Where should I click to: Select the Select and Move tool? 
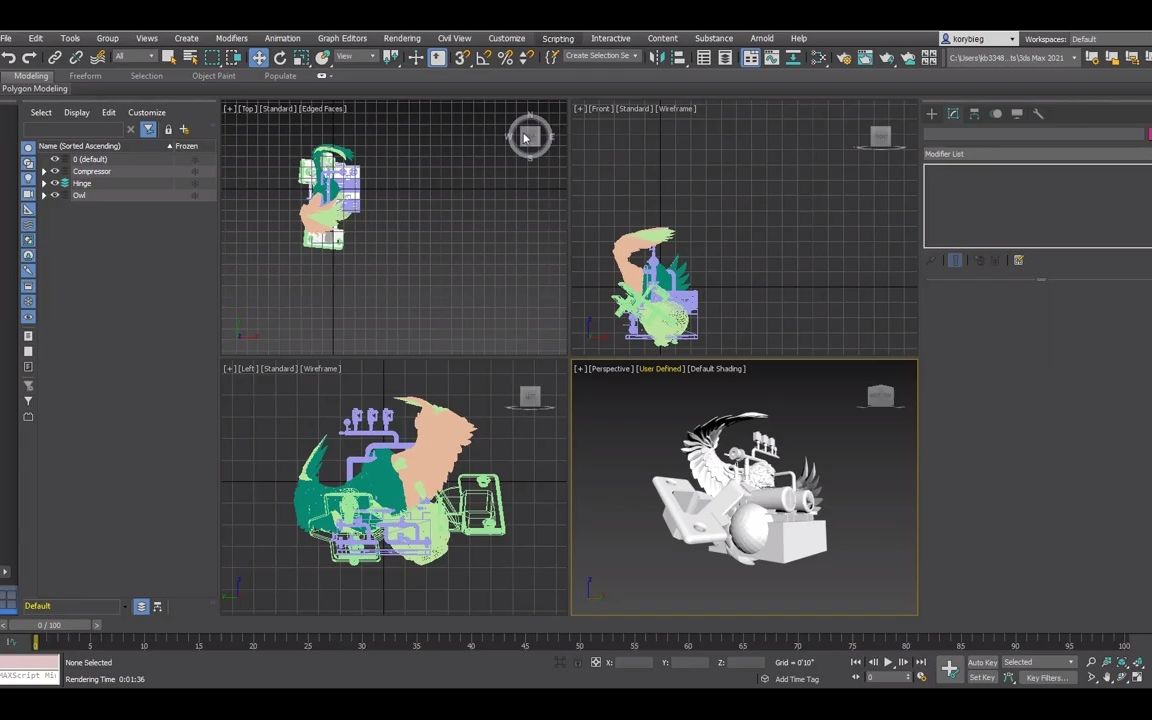pos(260,57)
